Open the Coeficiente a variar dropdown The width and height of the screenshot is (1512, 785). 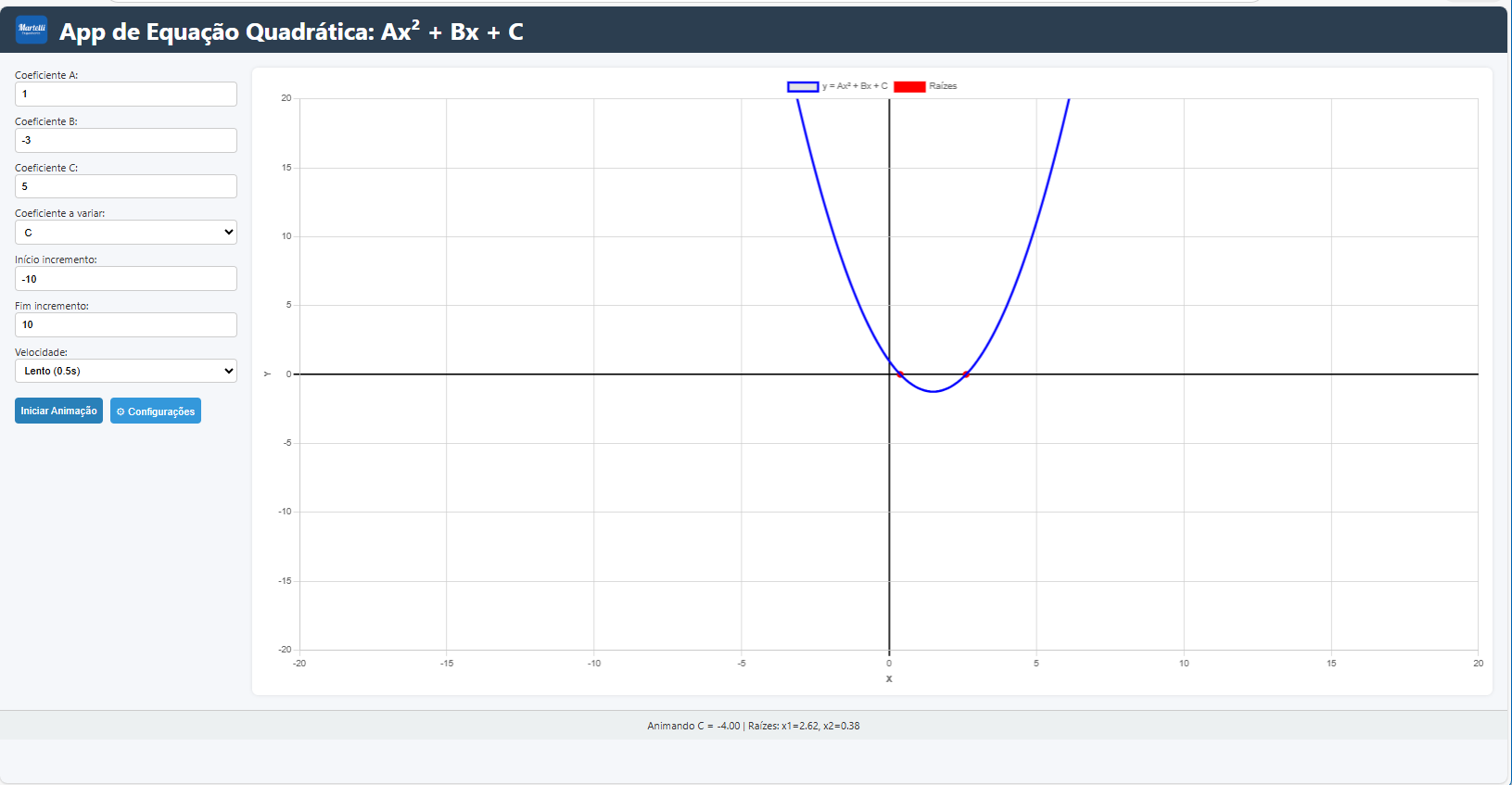coord(126,233)
